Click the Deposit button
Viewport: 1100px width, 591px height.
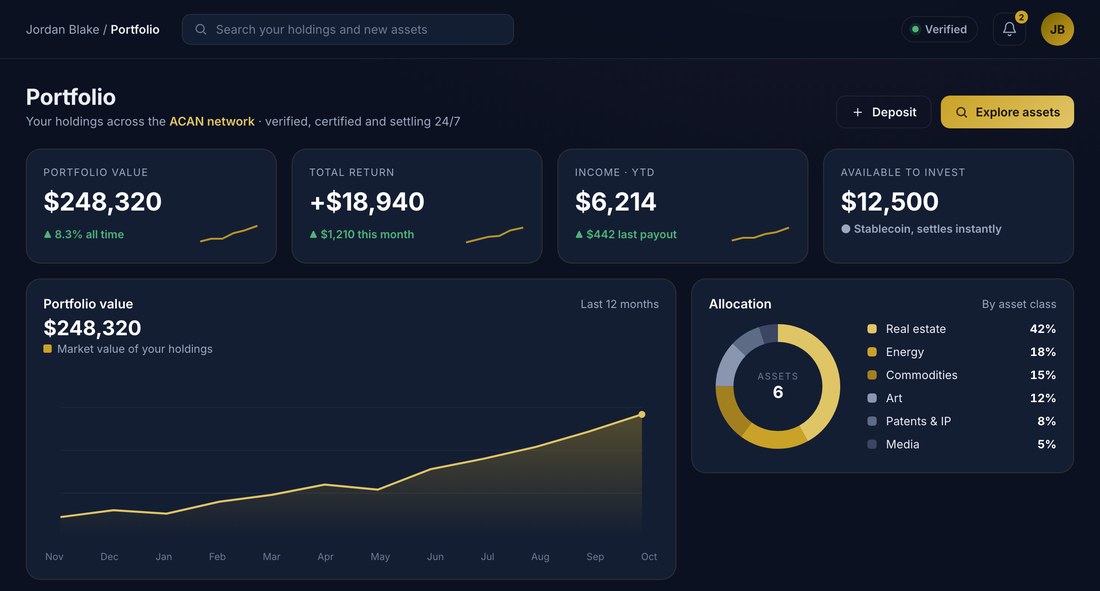point(883,112)
